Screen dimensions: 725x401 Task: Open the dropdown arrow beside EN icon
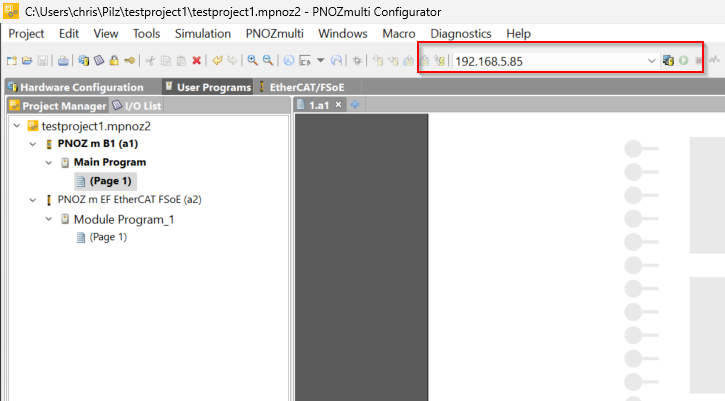(x=320, y=61)
